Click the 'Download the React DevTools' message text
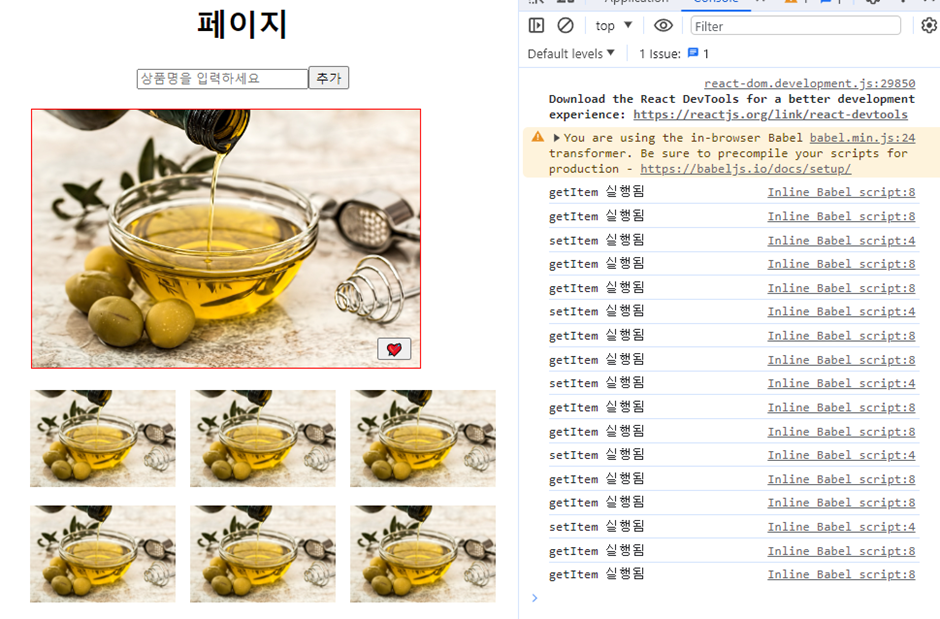The image size is (940, 619). pos(731,107)
